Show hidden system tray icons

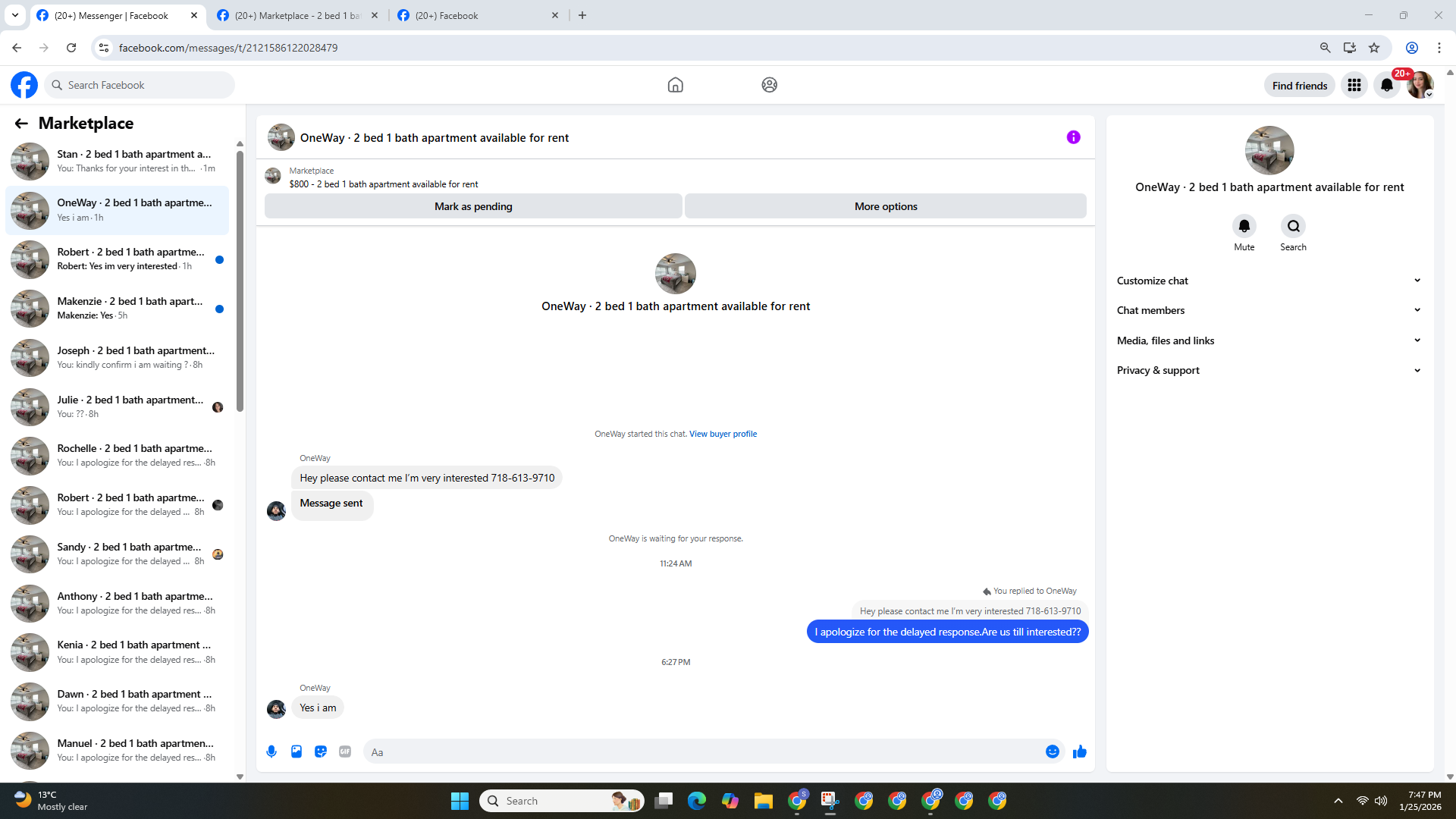1338,801
